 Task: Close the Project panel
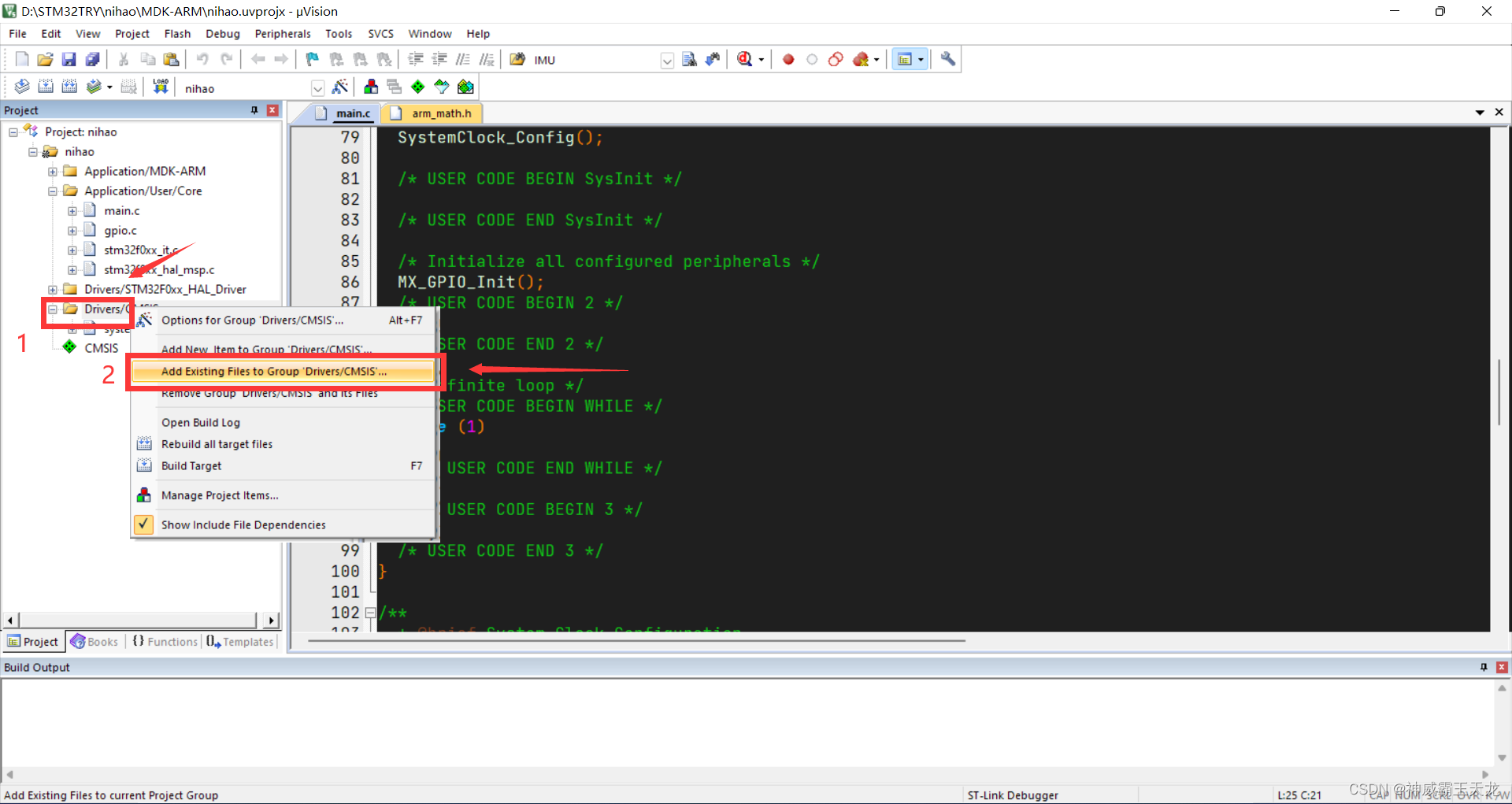pyautogui.click(x=272, y=110)
